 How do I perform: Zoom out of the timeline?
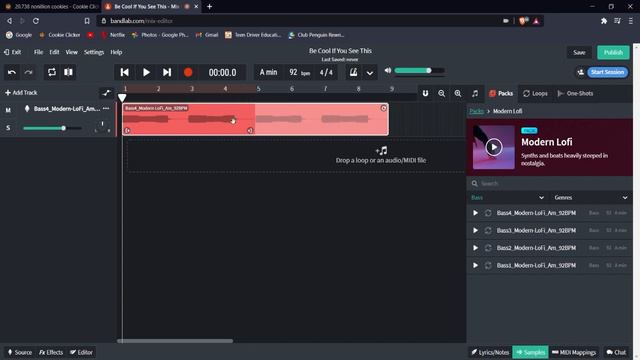pos(442,93)
